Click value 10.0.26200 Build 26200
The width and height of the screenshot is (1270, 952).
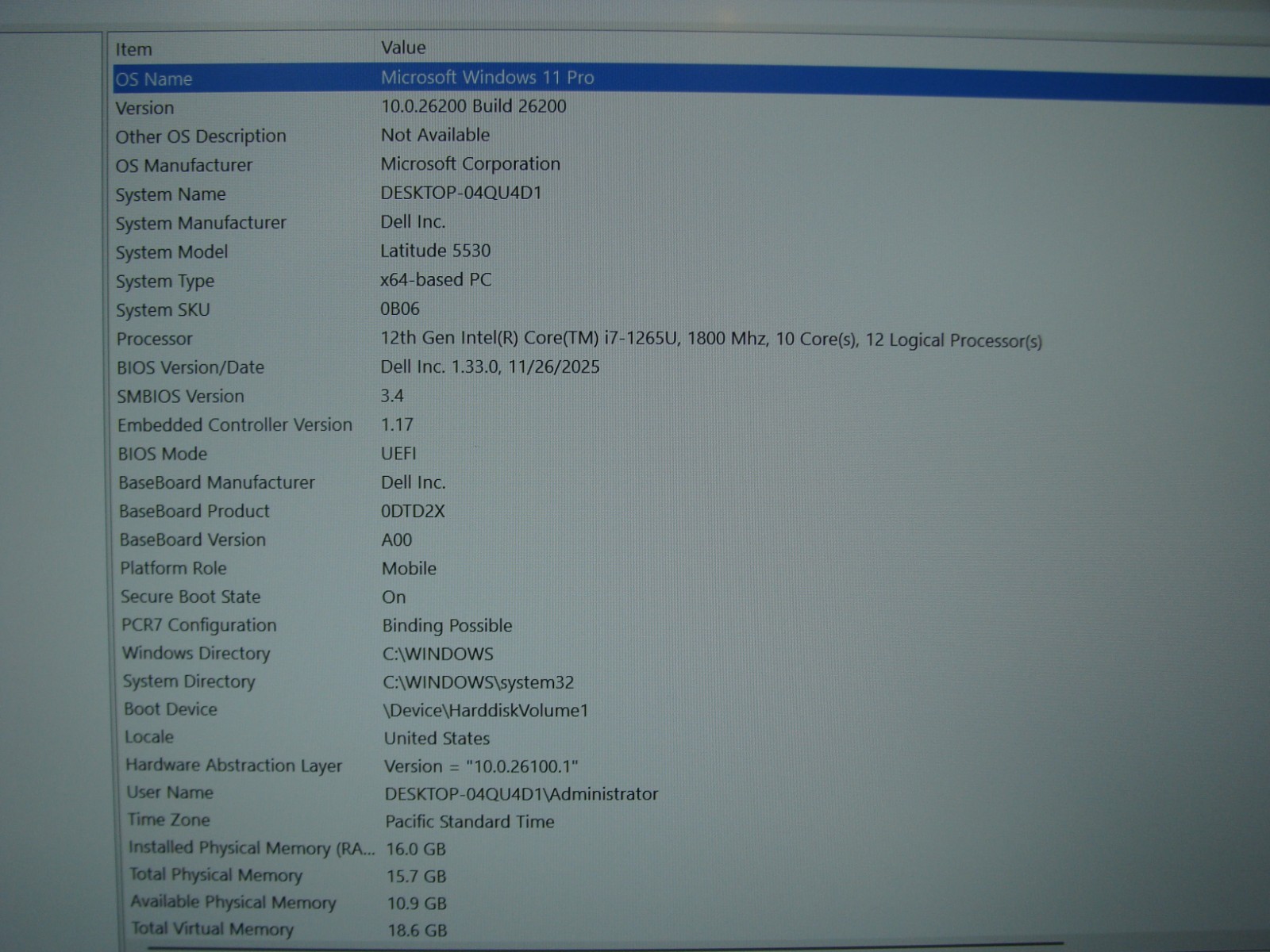click(x=474, y=106)
